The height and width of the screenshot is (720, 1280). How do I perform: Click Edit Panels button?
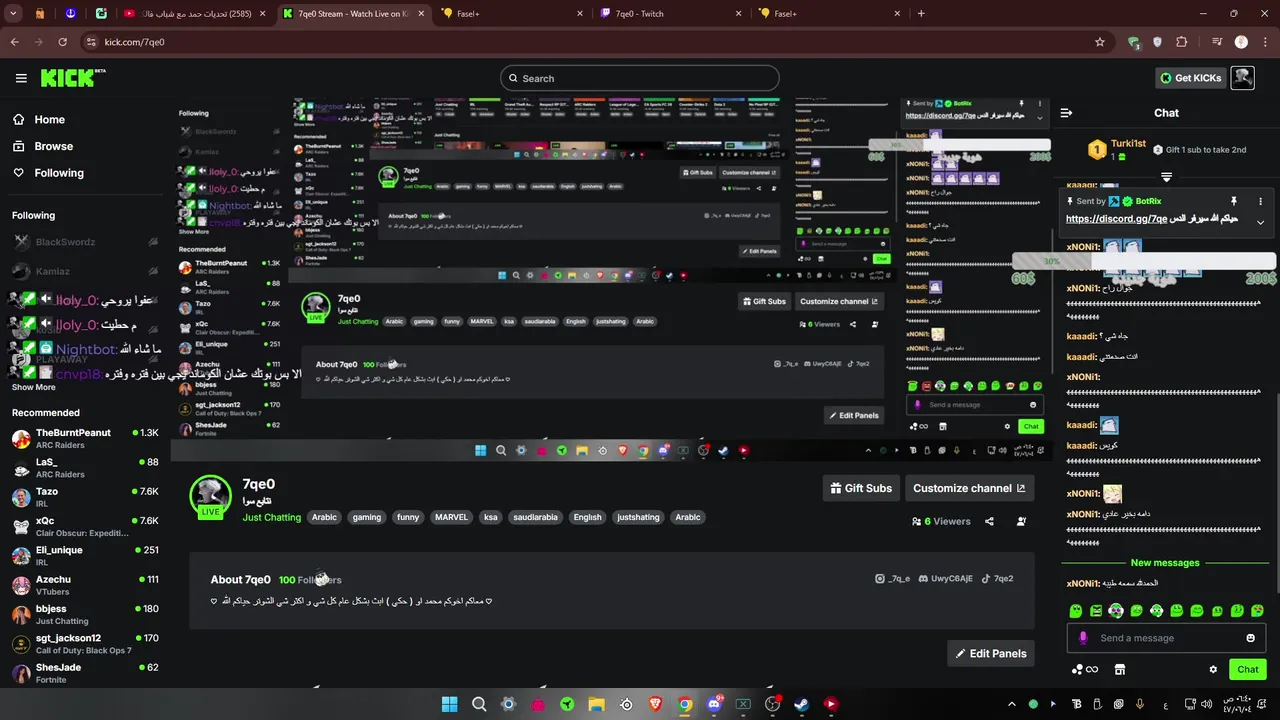coord(991,653)
